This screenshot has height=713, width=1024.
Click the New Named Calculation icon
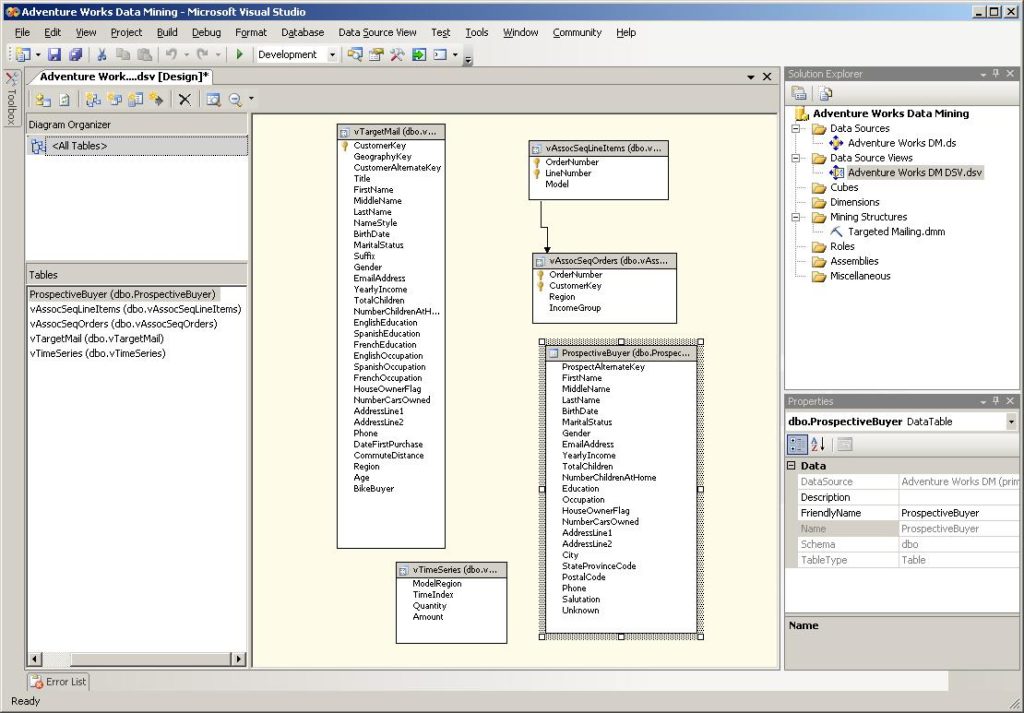(x=135, y=100)
